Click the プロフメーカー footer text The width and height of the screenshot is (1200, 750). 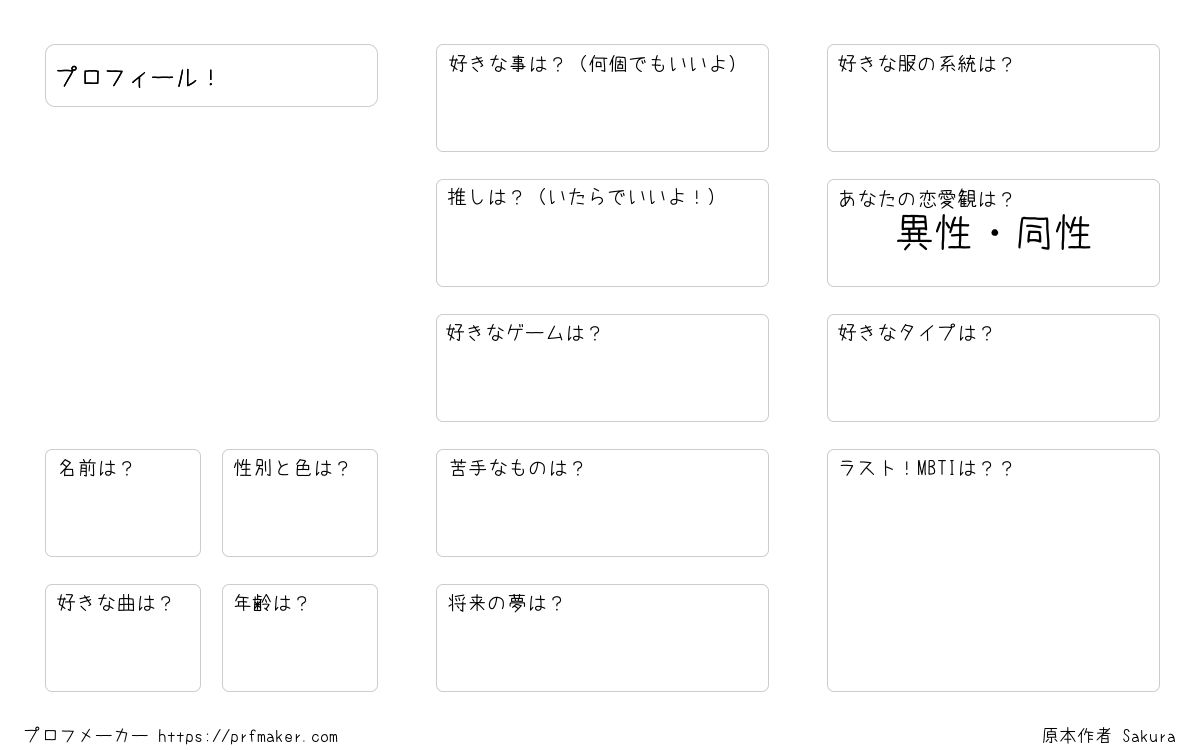tap(86, 736)
